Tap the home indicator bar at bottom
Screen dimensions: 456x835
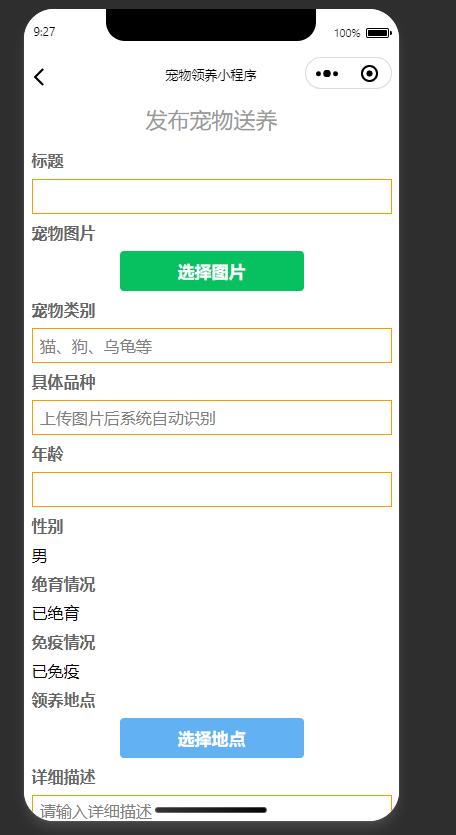point(211,810)
